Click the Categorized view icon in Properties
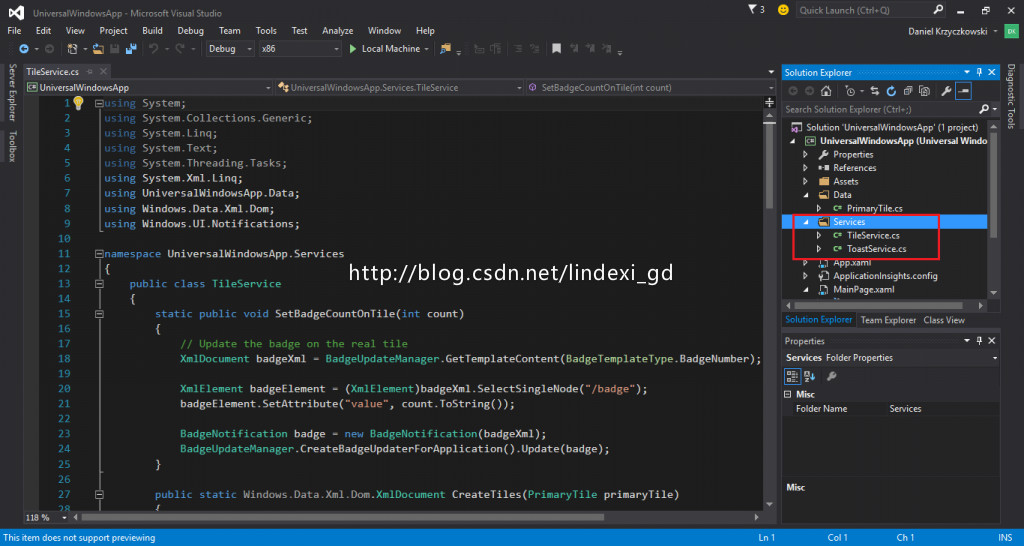The width and height of the screenshot is (1024, 546). click(x=792, y=376)
